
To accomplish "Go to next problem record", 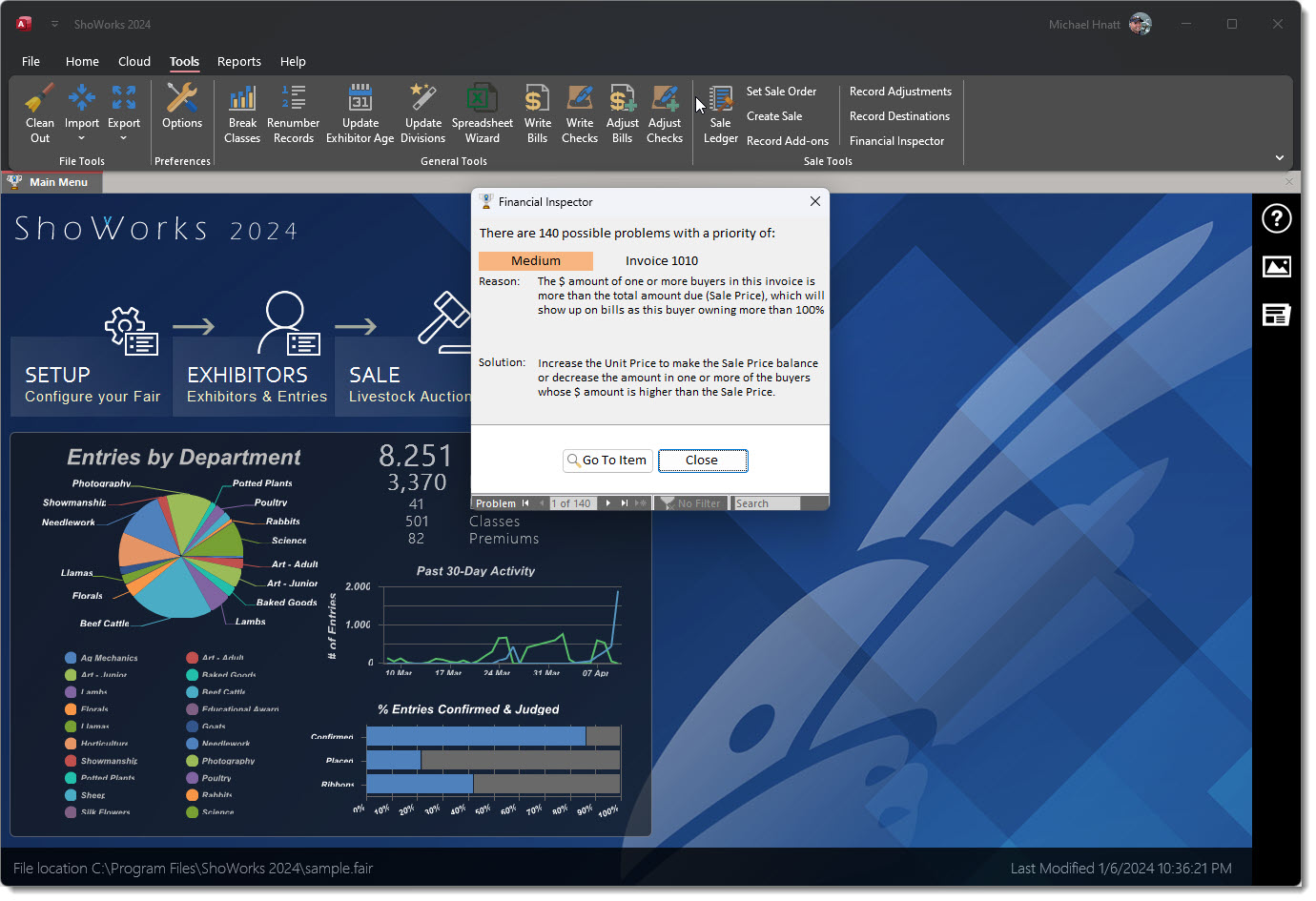I will click(x=607, y=503).
